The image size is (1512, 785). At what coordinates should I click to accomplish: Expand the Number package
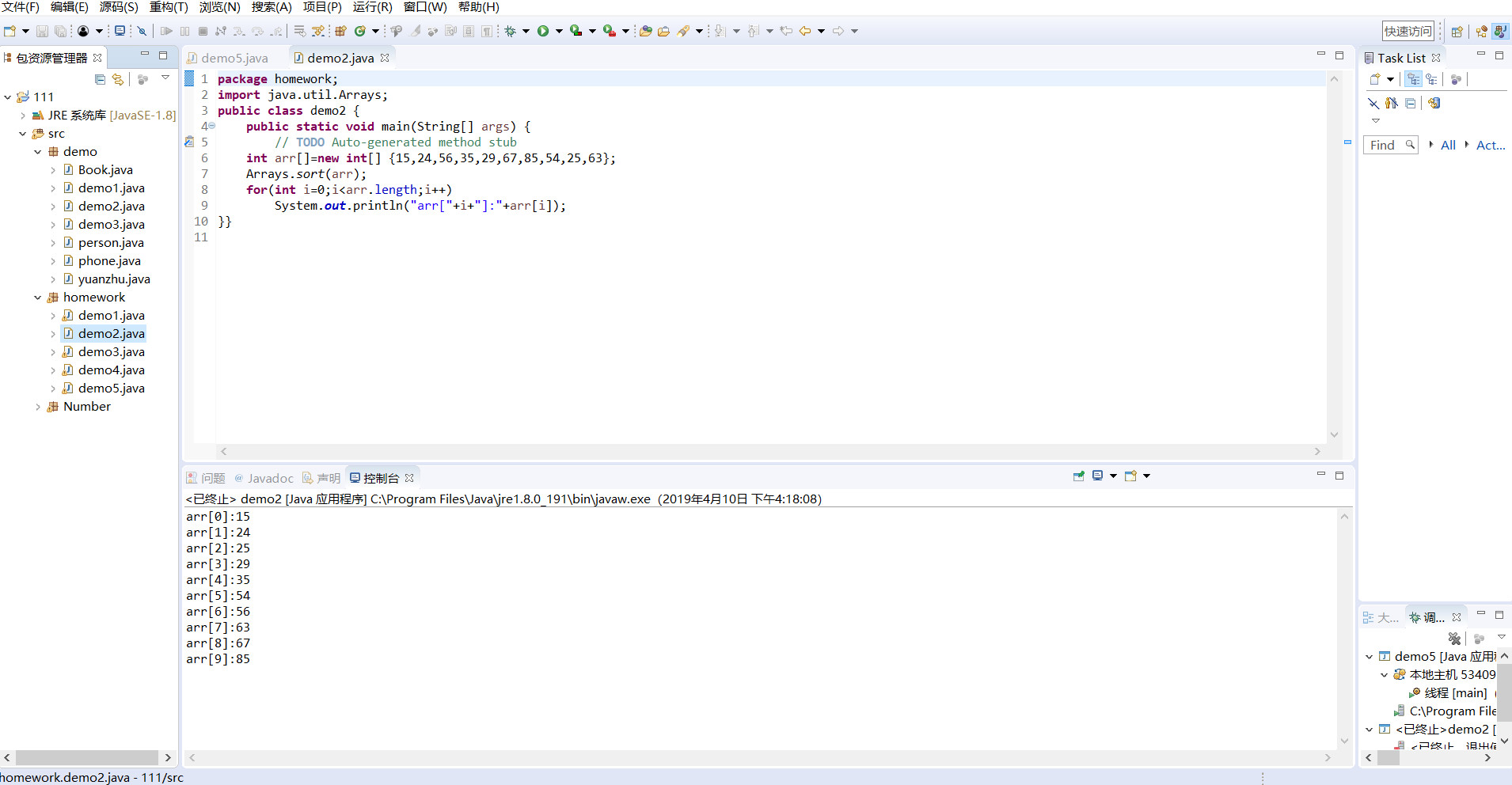(x=38, y=406)
